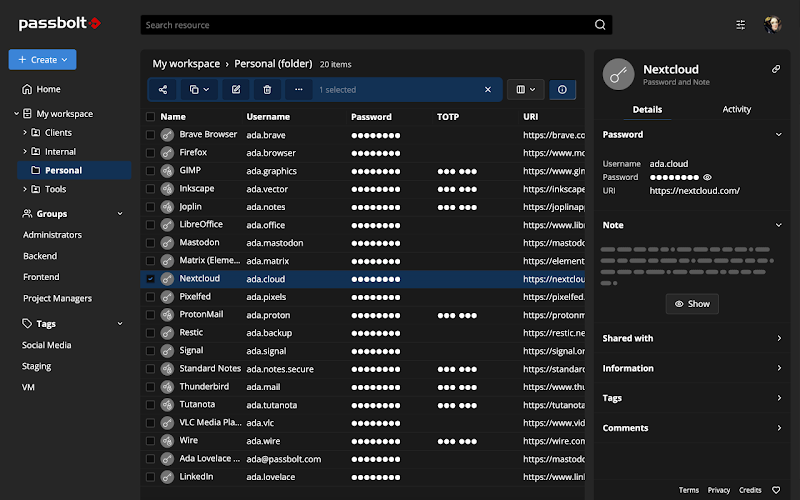Image resolution: width=800 pixels, height=500 pixels.
Task: Open the Privacy link in footer
Action: coord(718,490)
